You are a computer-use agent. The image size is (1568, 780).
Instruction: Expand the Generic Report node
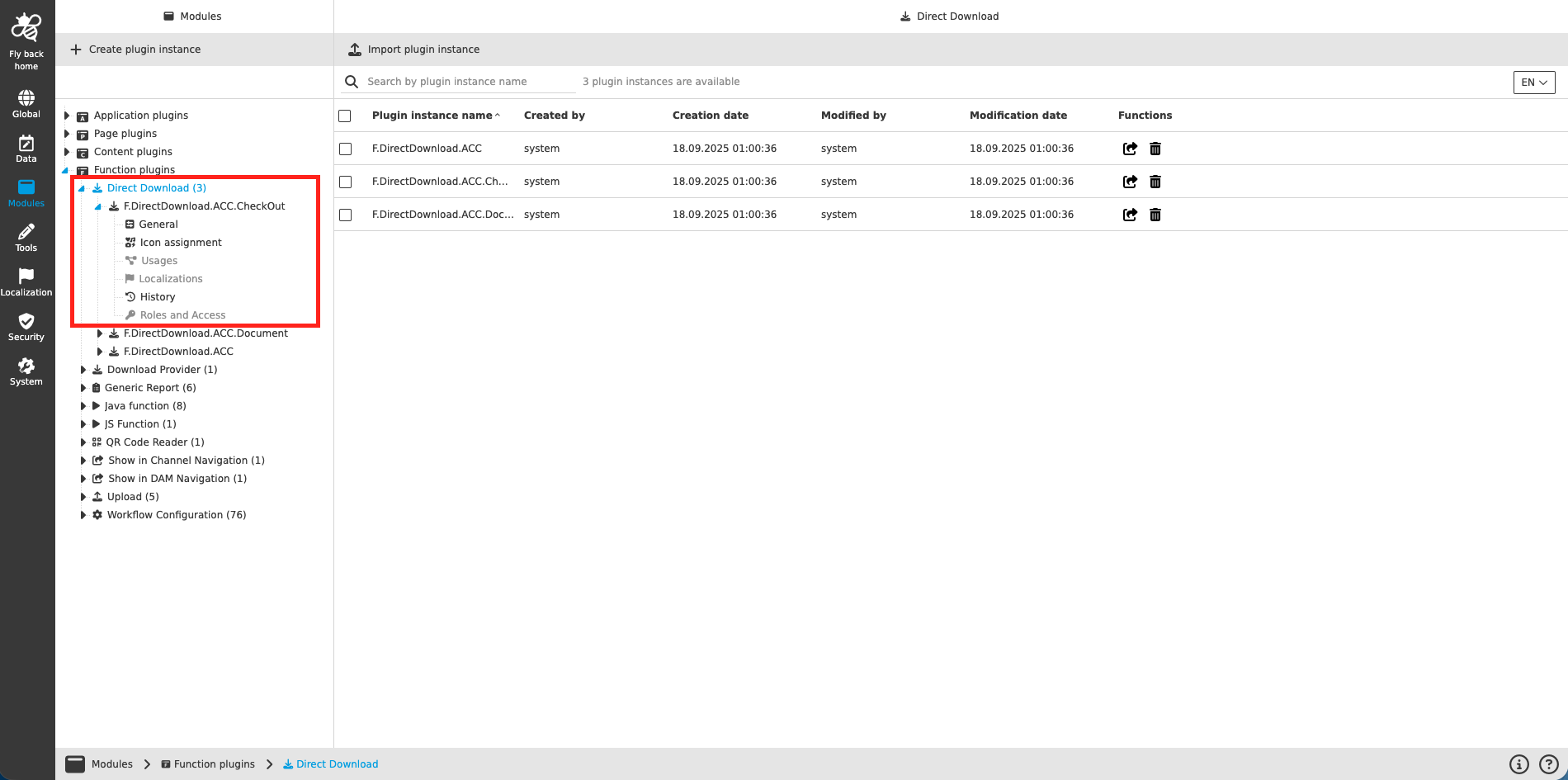[x=83, y=387]
